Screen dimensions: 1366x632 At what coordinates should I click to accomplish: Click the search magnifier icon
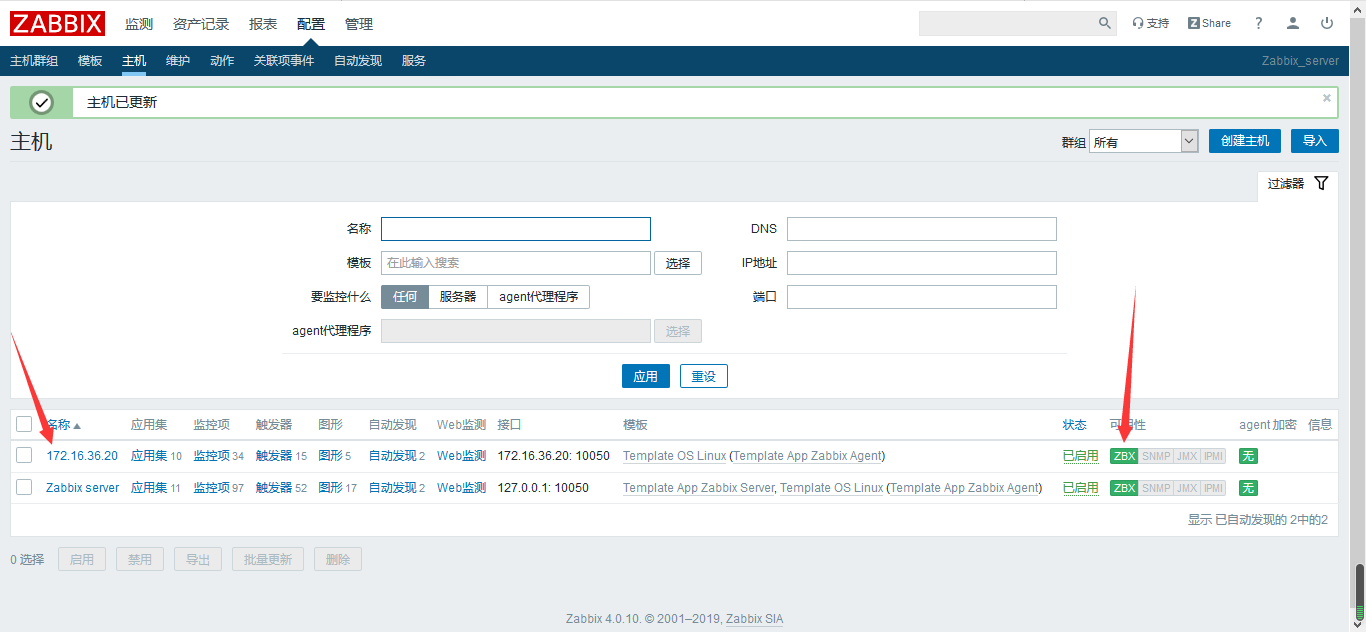coord(1104,23)
